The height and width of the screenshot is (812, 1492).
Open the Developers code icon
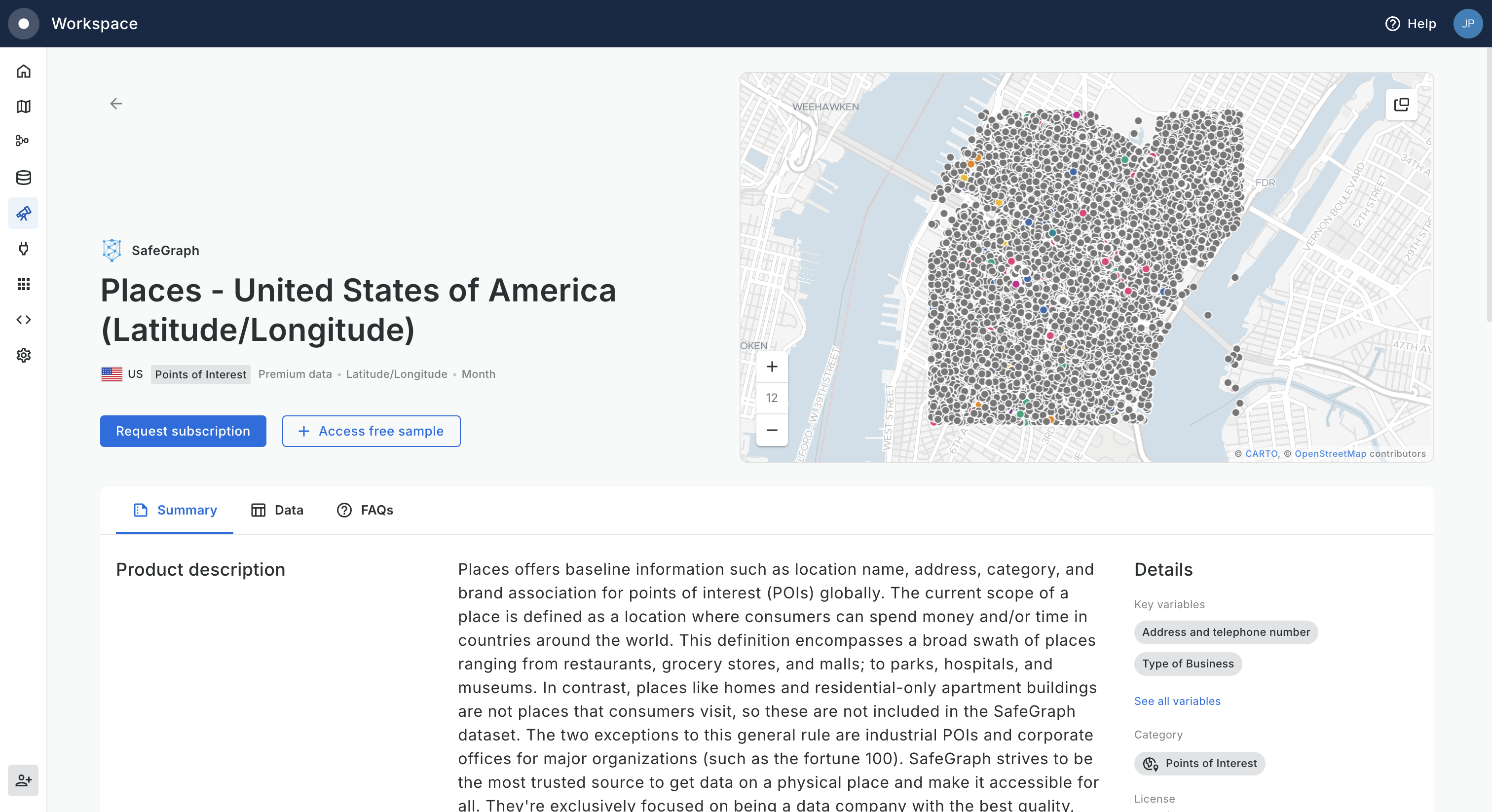(23, 320)
